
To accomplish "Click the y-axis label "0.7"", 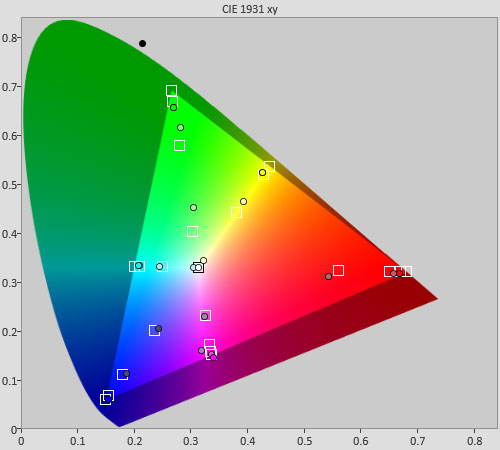I will tap(9, 87).
